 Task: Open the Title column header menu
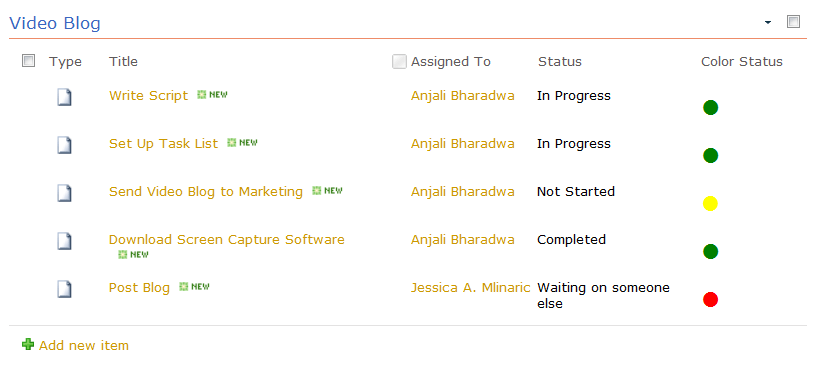pos(123,62)
